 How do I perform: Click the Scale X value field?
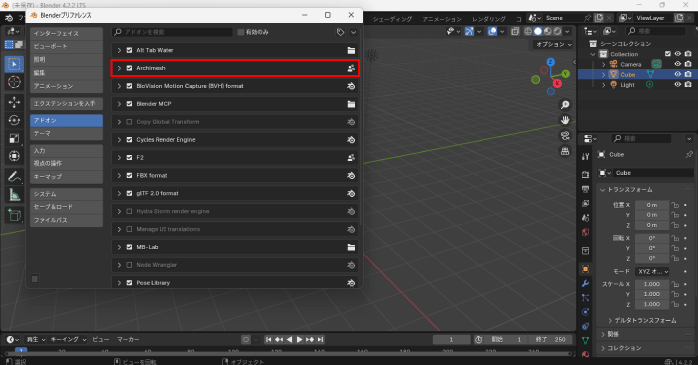pos(652,284)
